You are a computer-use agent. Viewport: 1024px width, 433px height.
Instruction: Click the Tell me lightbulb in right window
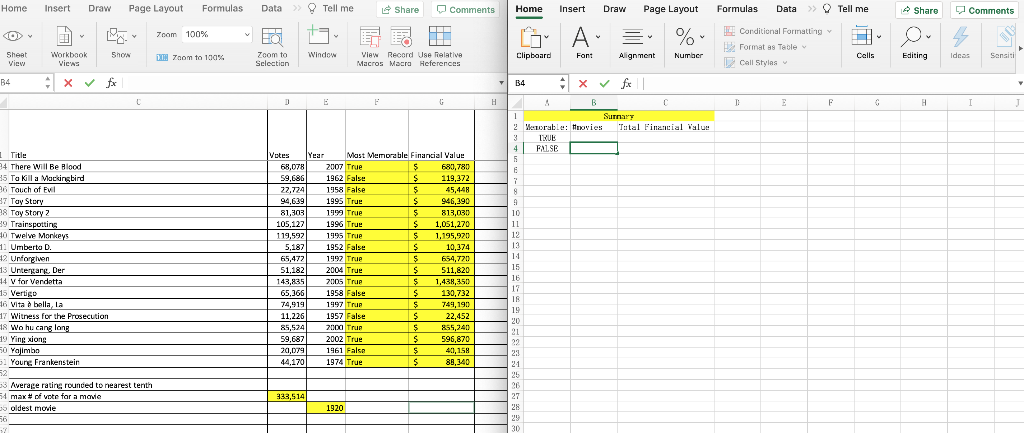[x=827, y=8]
